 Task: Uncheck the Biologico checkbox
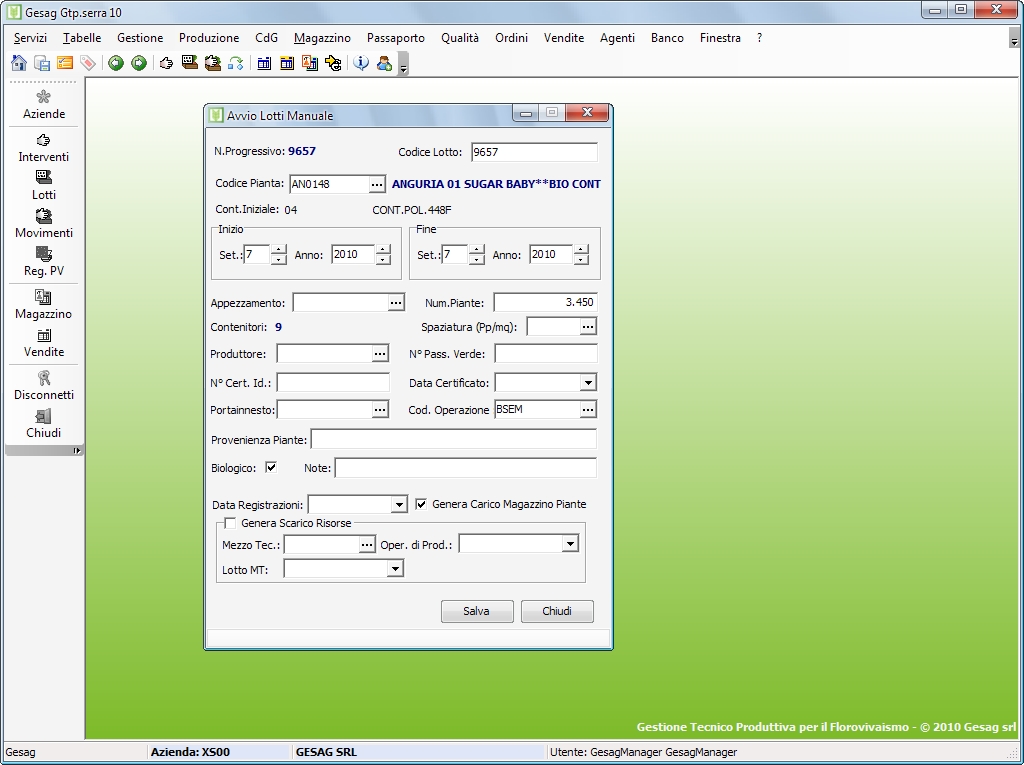click(271, 467)
